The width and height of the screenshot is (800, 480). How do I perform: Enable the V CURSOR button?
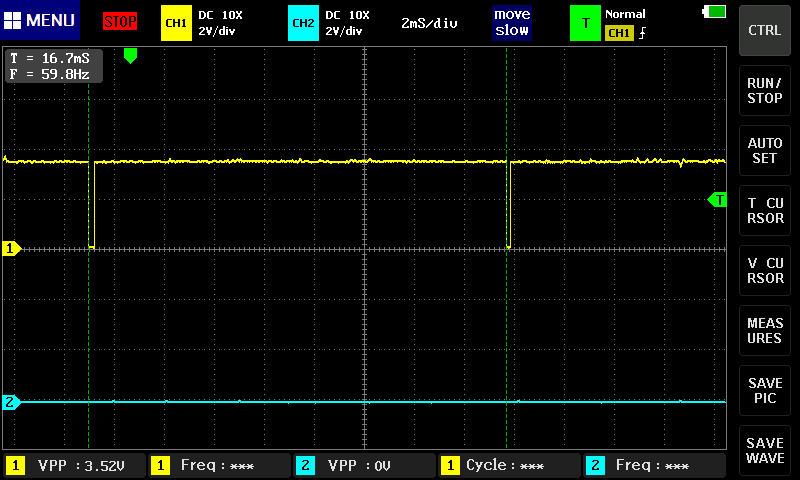pyautogui.click(x=765, y=270)
